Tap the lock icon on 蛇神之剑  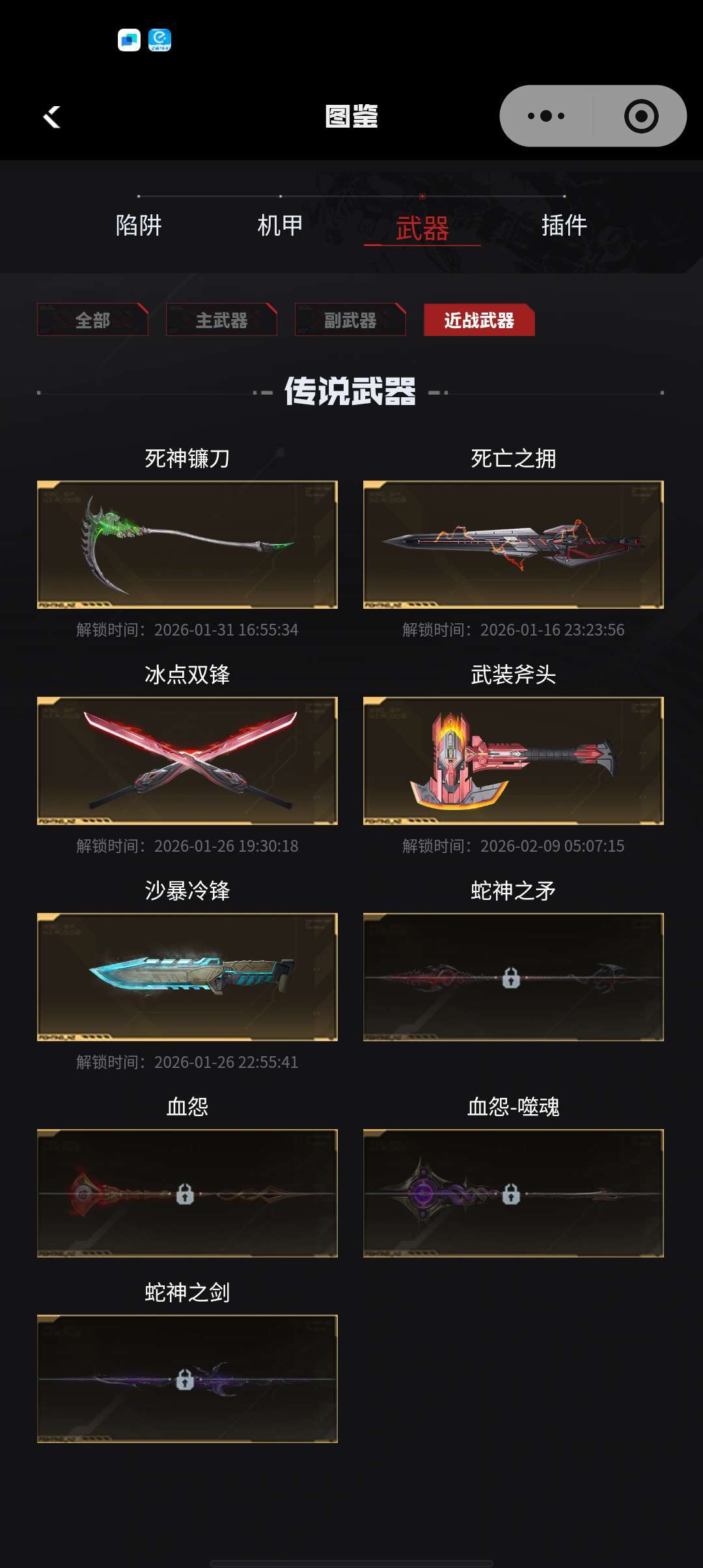click(x=185, y=1379)
